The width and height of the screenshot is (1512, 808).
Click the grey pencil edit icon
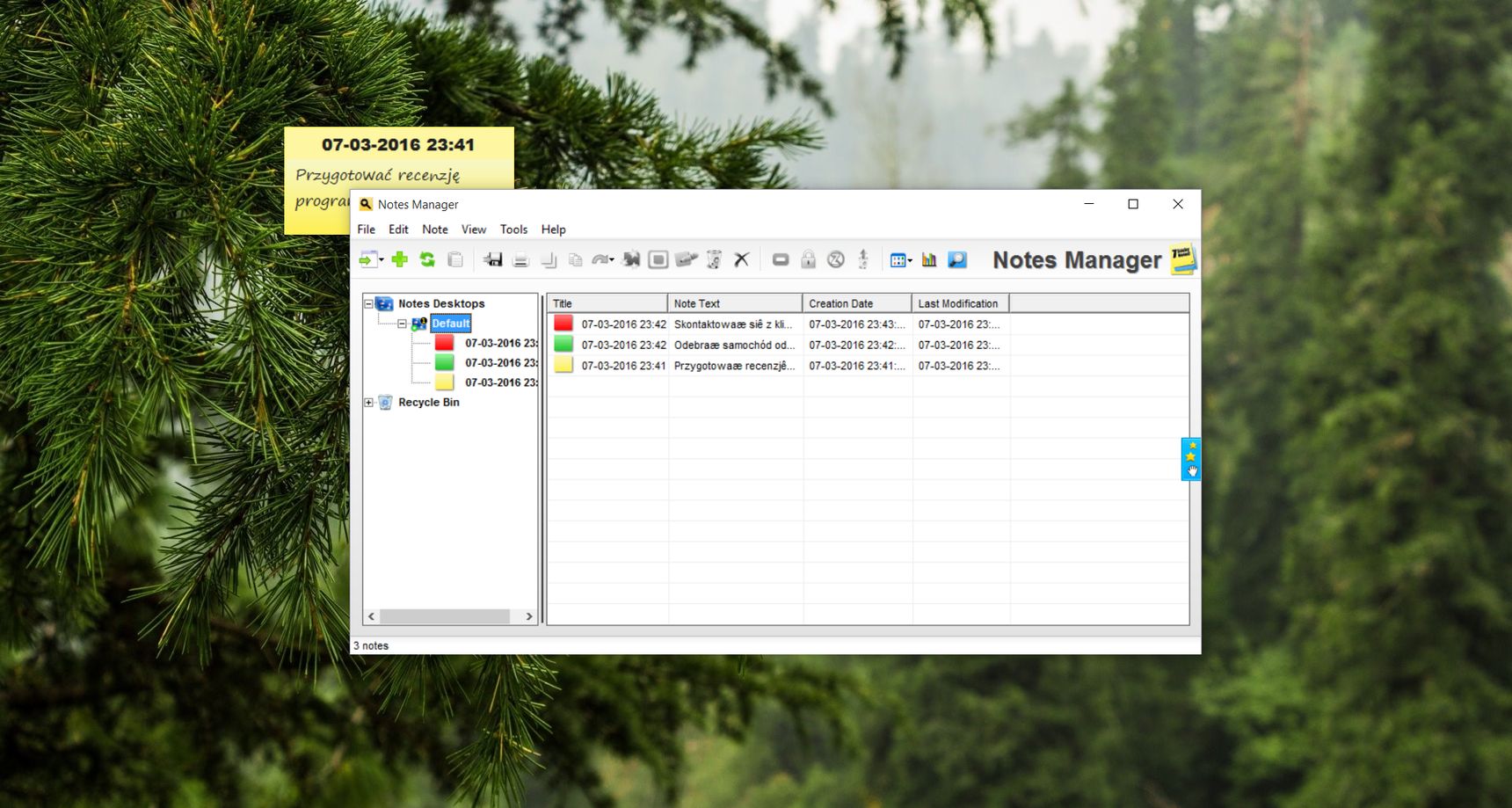pos(686,259)
